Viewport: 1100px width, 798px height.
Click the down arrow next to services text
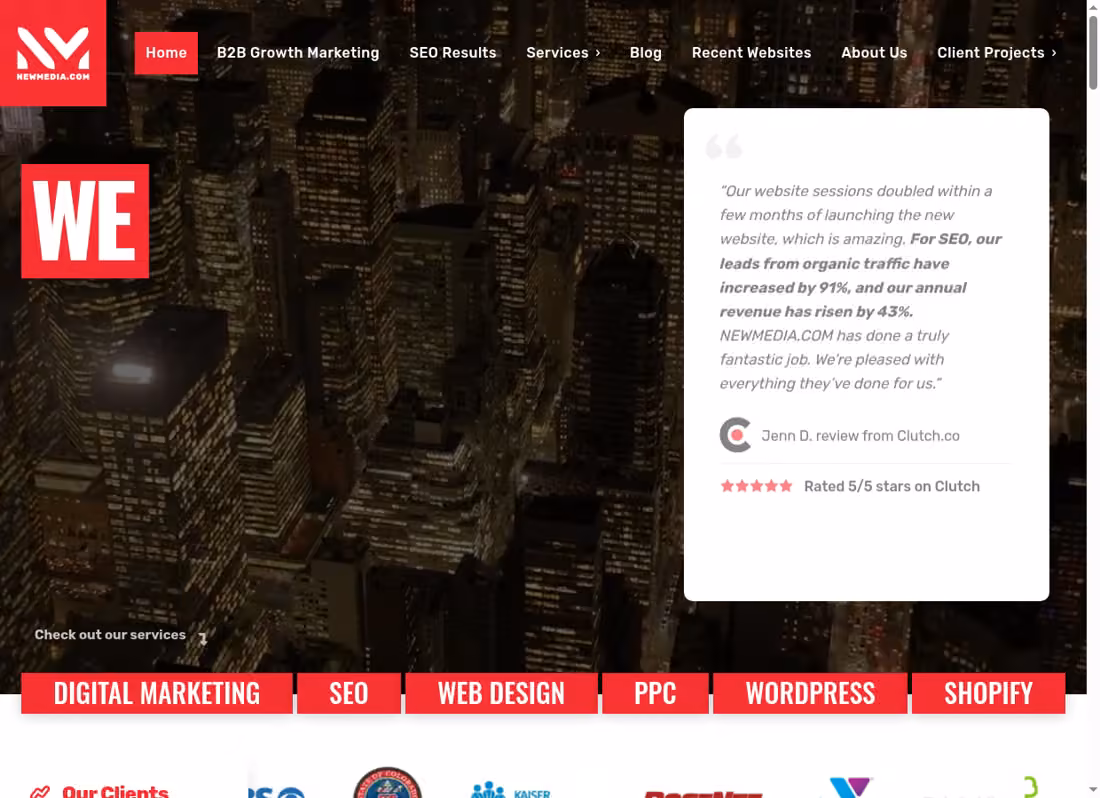coord(203,638)
